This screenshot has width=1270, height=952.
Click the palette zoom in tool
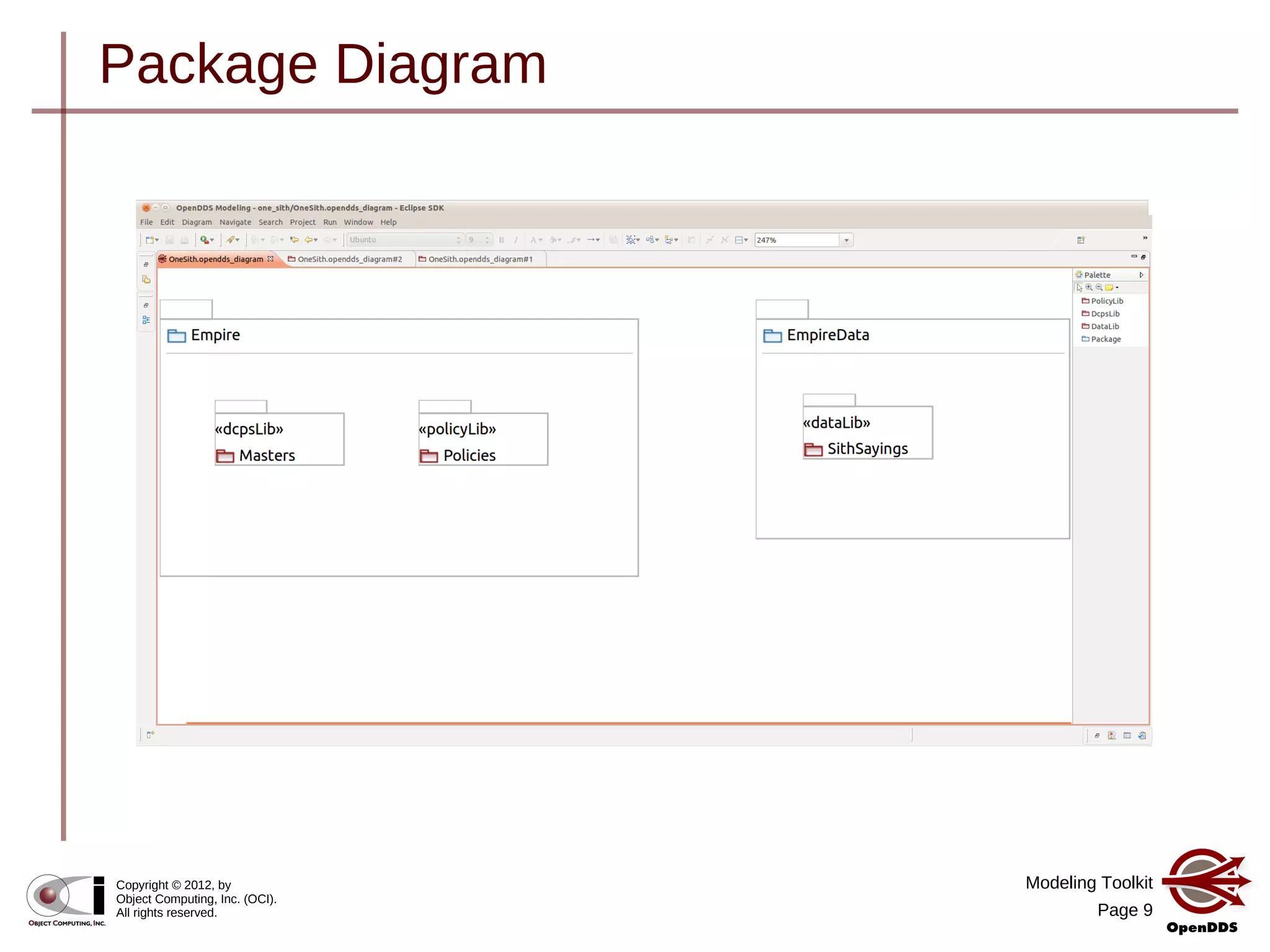(1089, 288)
